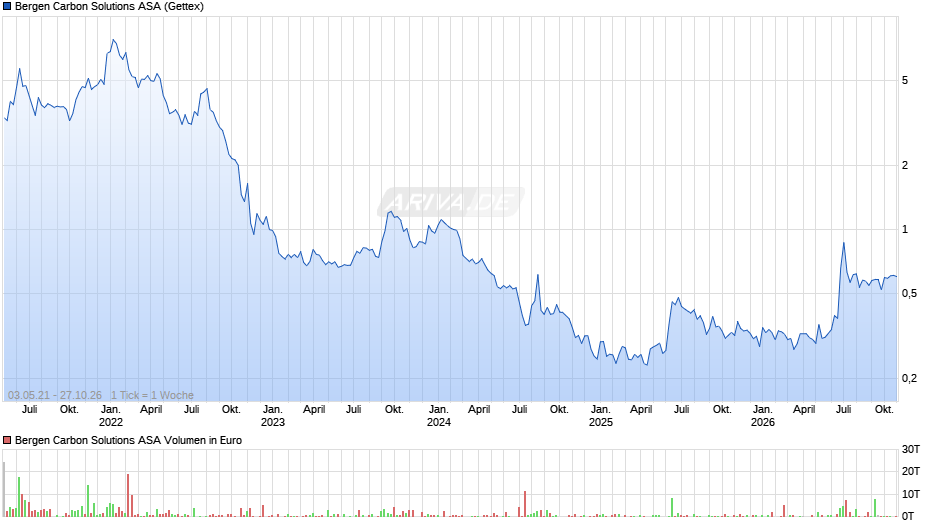Click the '1 Tick = 1 Woche' label
Viewport: 940px width, 526px height.
(152, 395)
